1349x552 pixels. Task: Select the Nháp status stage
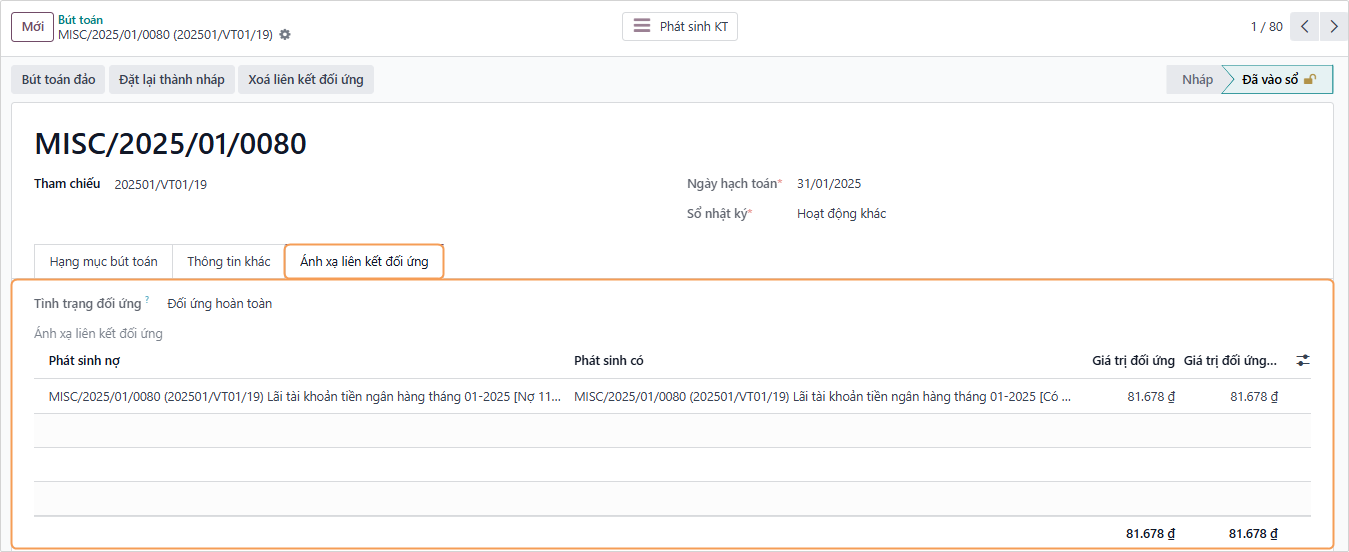(x=1196, y=80)
